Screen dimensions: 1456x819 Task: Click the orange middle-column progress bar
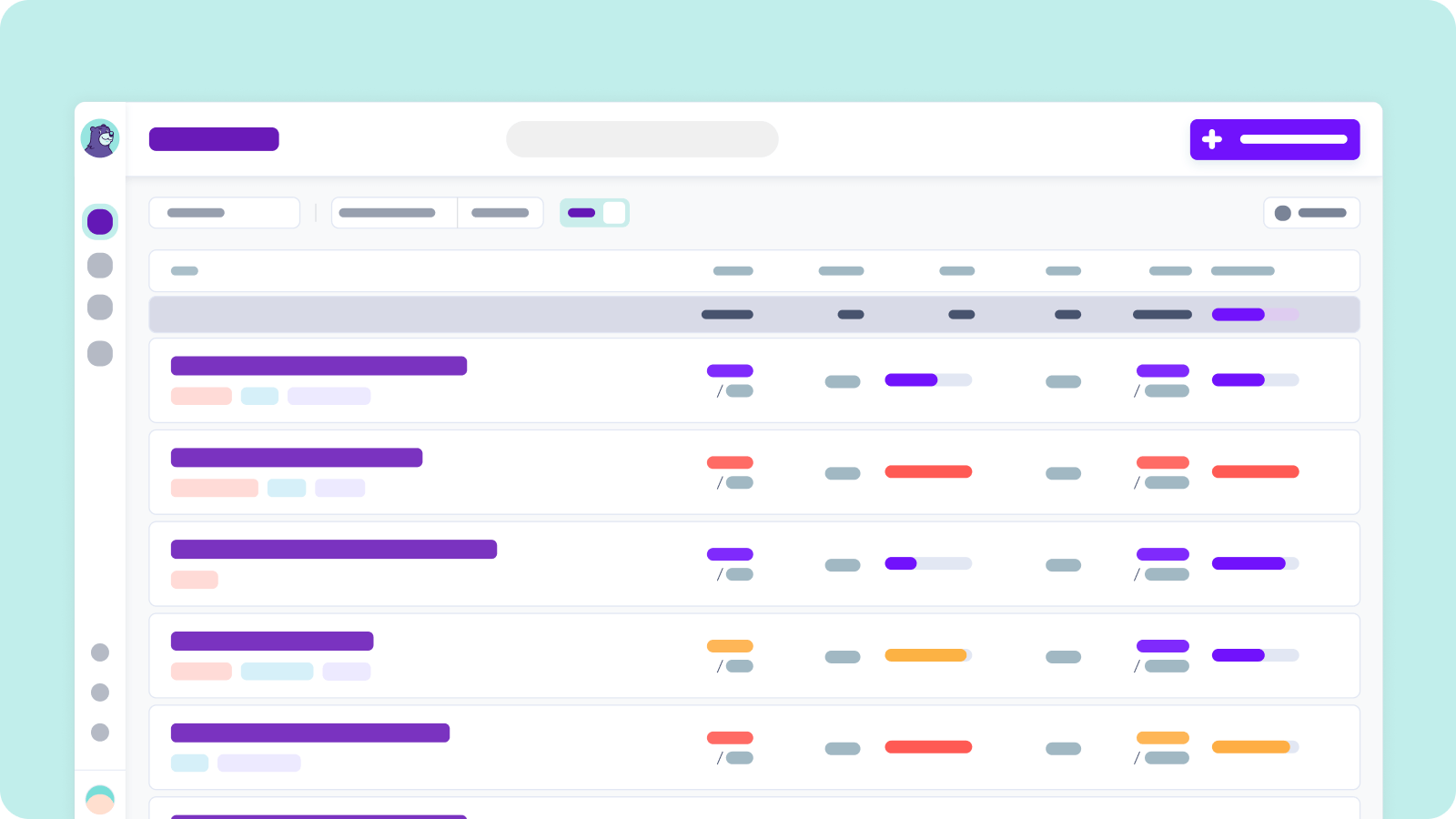tap(928, 655)
